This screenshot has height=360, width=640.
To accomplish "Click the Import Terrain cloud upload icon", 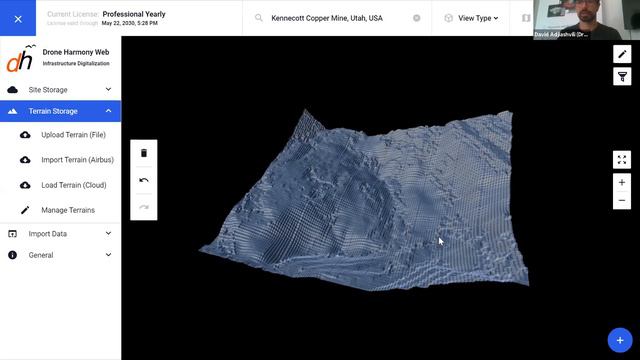I will point(25,160).
